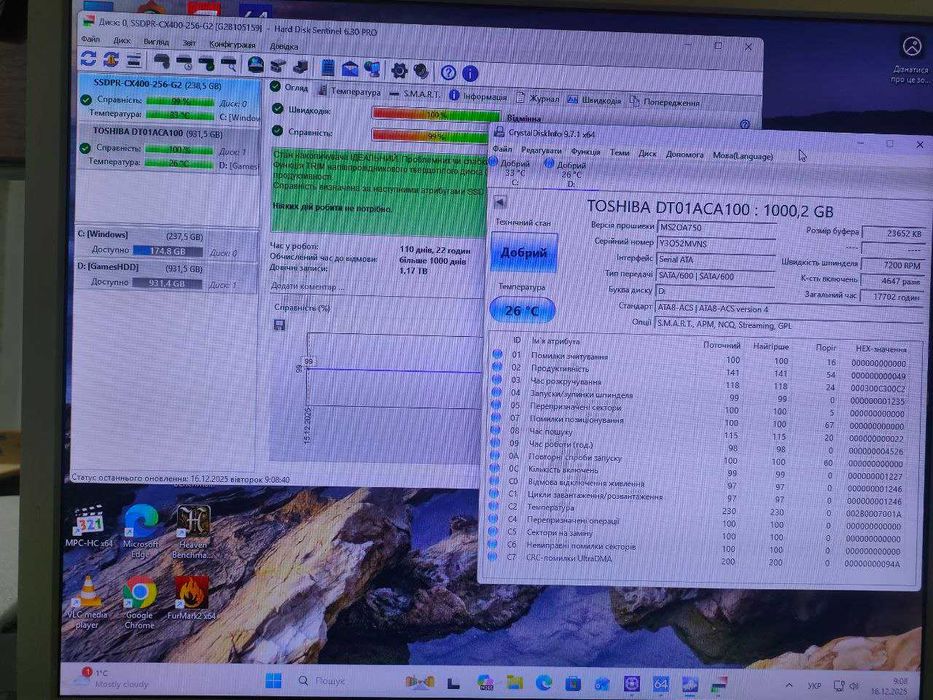The height and width of the screenshot is (700, 933).
Task: Click the 26 °C temperature button in CrystalDiskInfo
Action: [x=522, y=310]
